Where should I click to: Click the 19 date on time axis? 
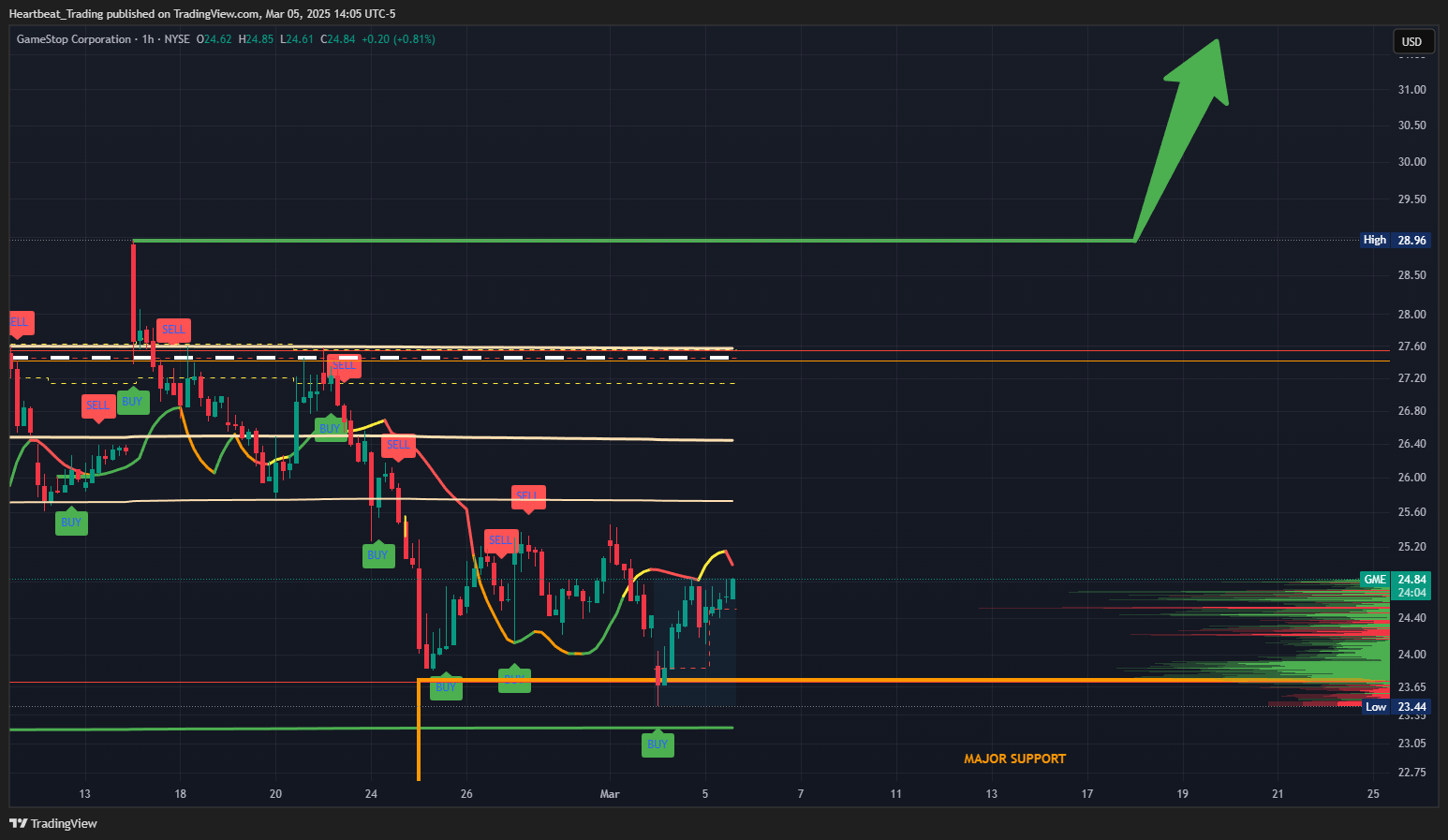(x=1183, y=794)
